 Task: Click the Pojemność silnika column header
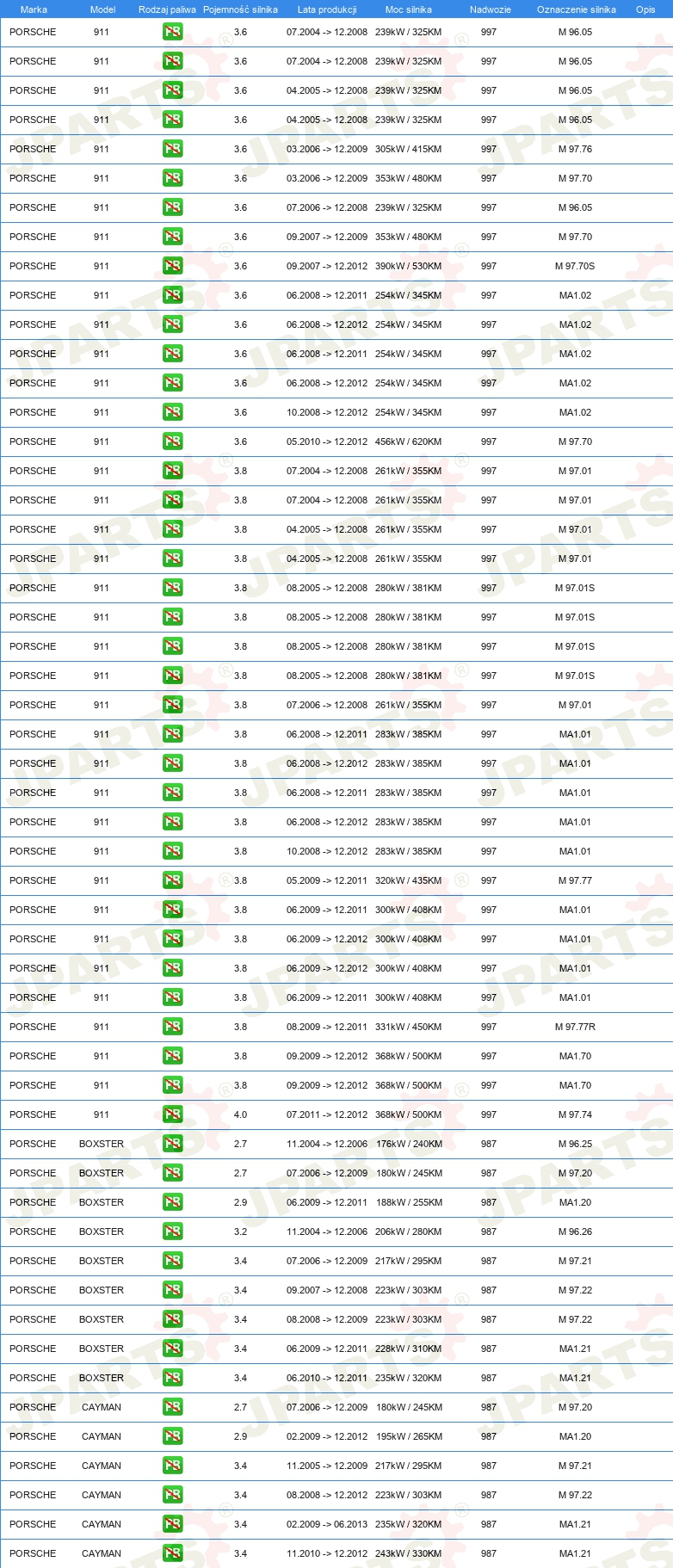click(240, 9)
